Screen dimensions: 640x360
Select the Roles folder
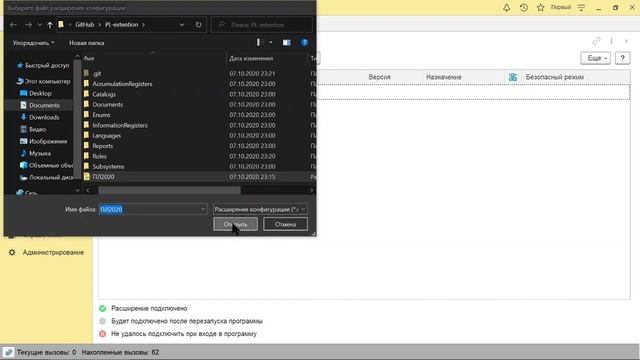click(x=99, y=156)
